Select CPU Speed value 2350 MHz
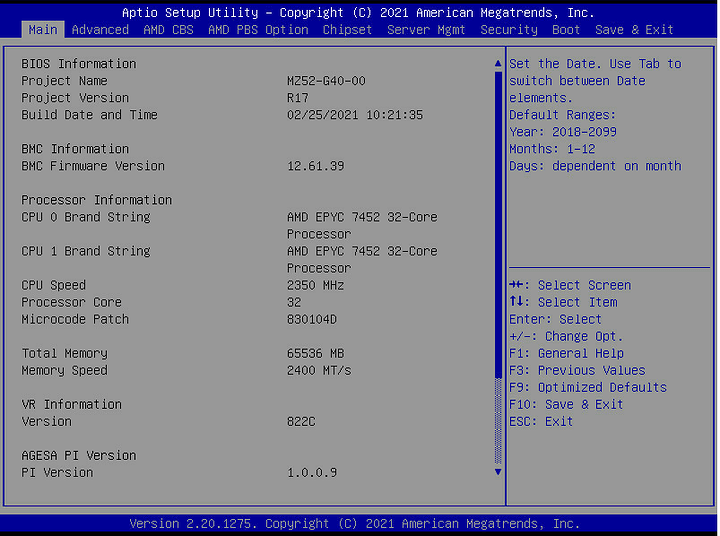 click(x=315, y=285)
